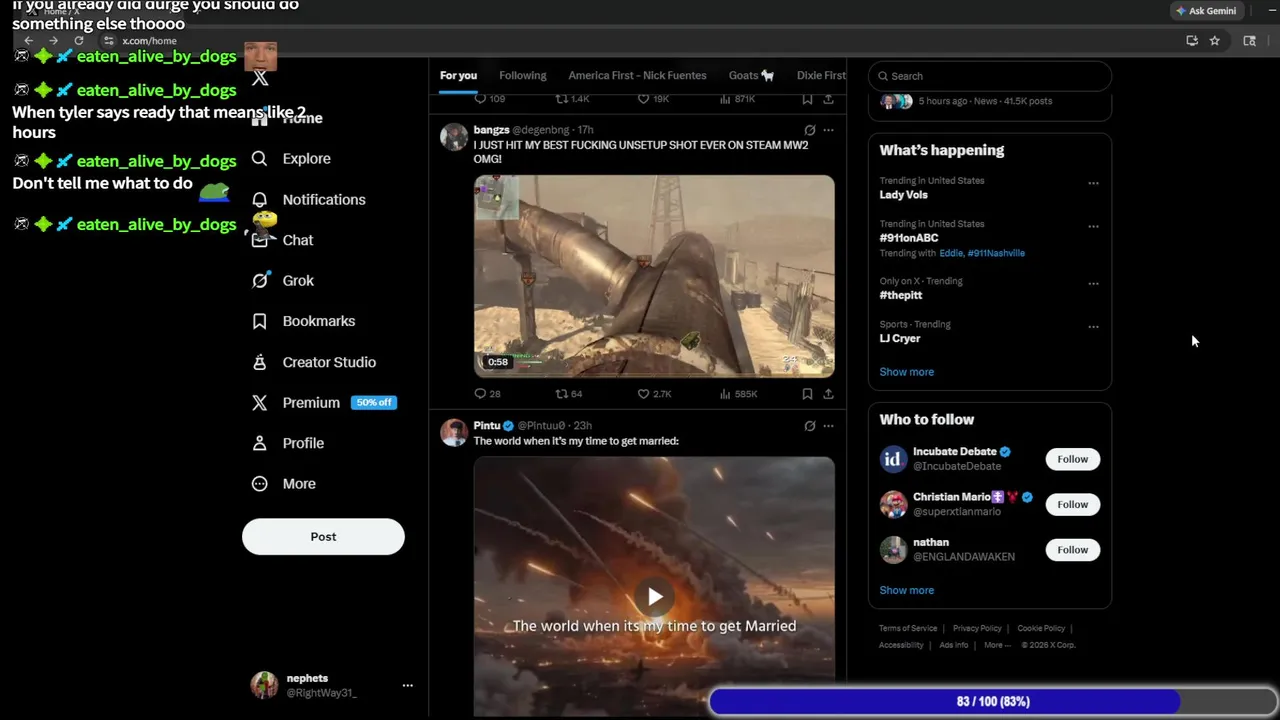
Task: Open options for LJ Cryer trend
Action: point(1093,326)
